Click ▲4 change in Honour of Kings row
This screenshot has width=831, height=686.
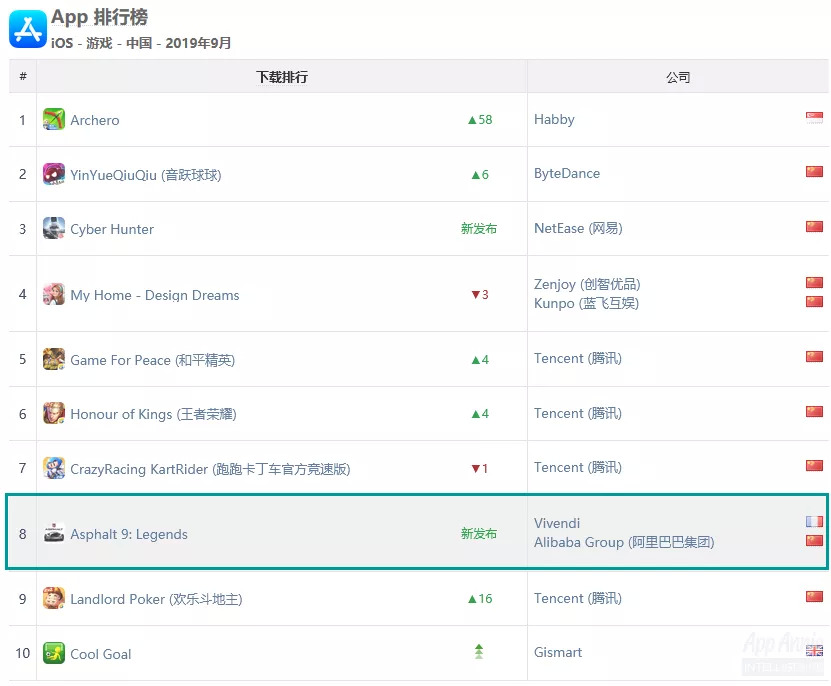(x=480, y=414)
